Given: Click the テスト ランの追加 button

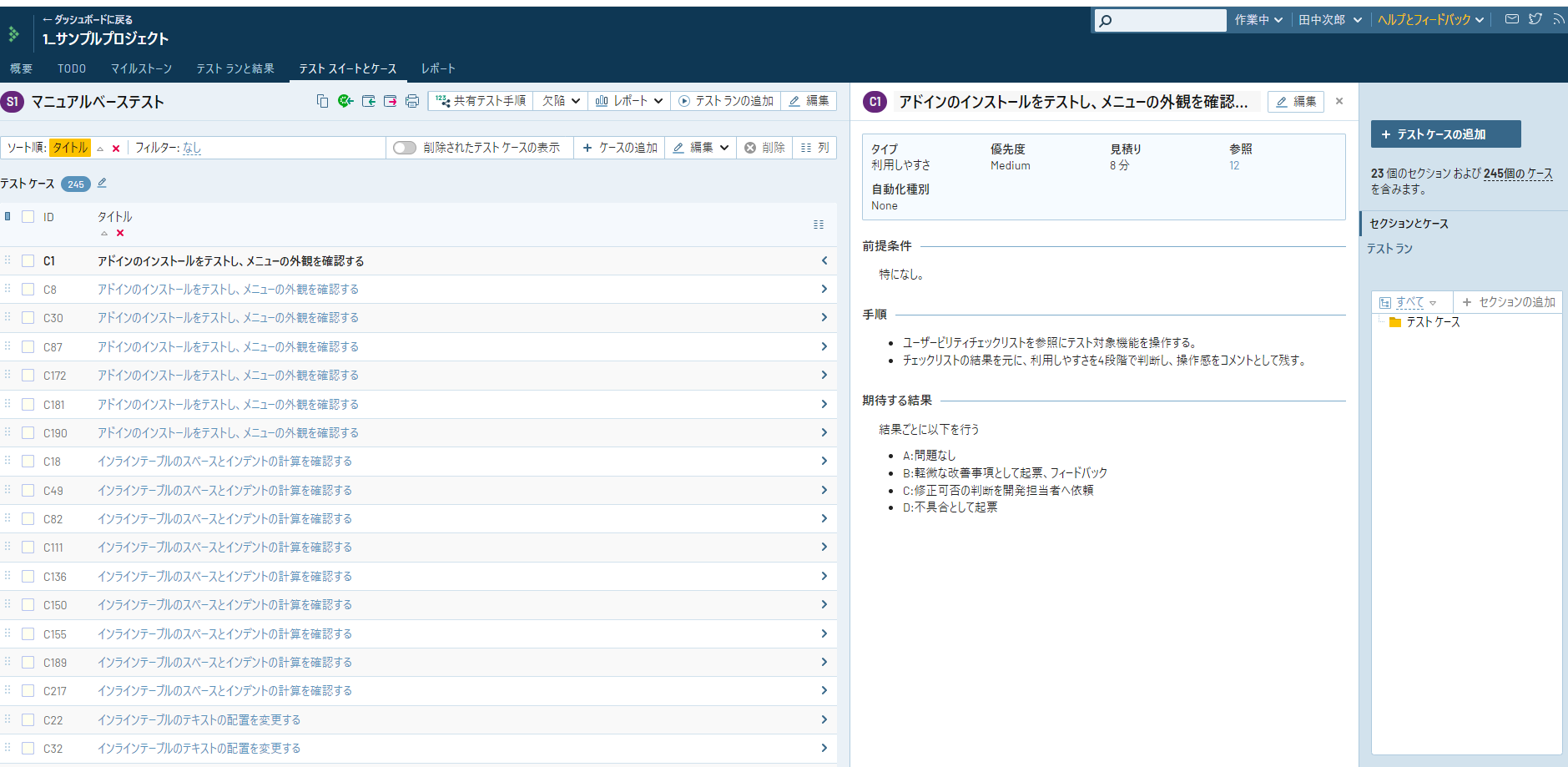Looking at the screenshot, I should click(x=726, y=101).
